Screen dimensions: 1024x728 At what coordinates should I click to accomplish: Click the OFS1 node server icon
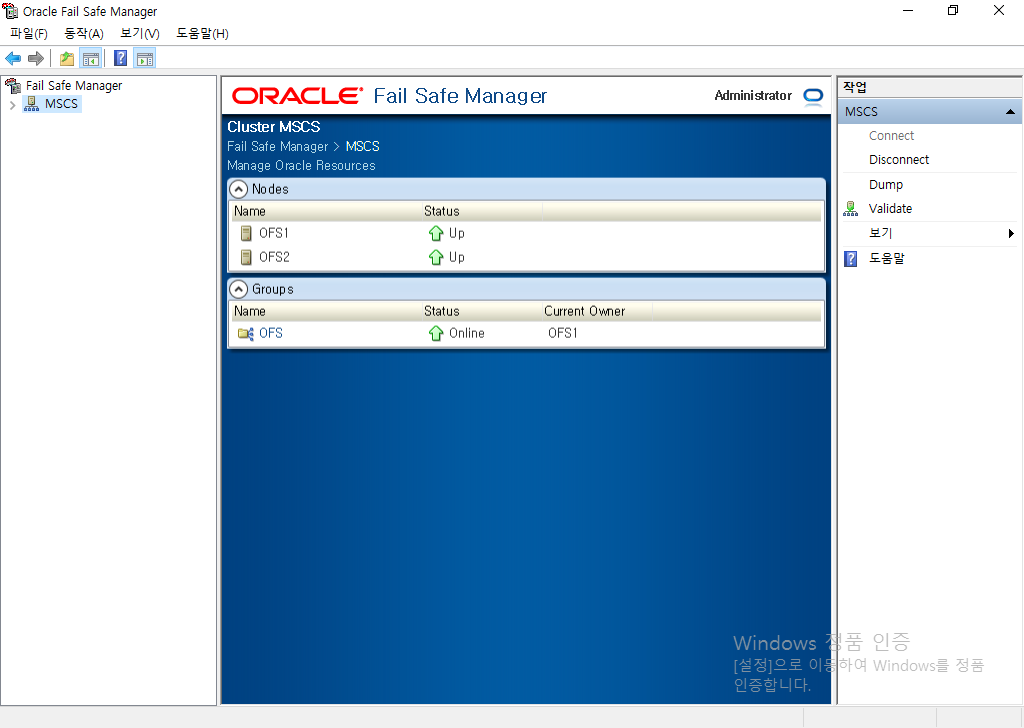(246, 233)
